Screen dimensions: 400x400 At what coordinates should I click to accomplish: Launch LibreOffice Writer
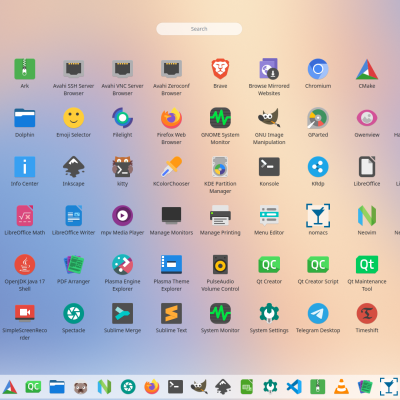coord(74,216)
